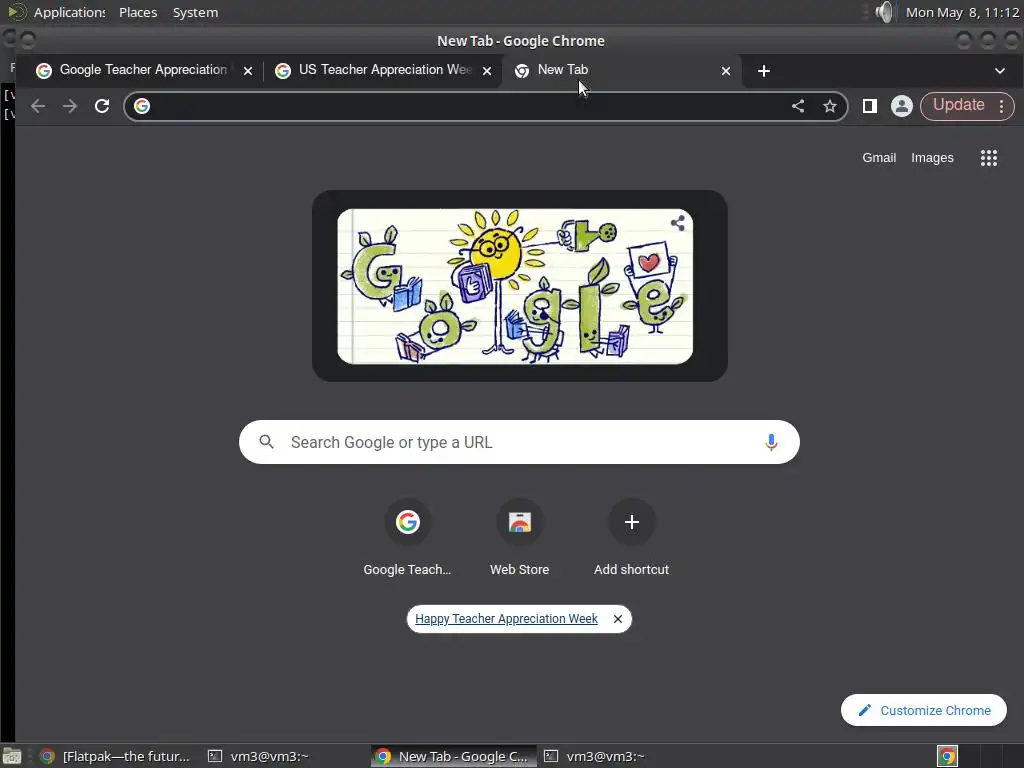This screenshot has height=768, width=1024.
Task: Close the New Tab tab
Action: tap(726, 71)
